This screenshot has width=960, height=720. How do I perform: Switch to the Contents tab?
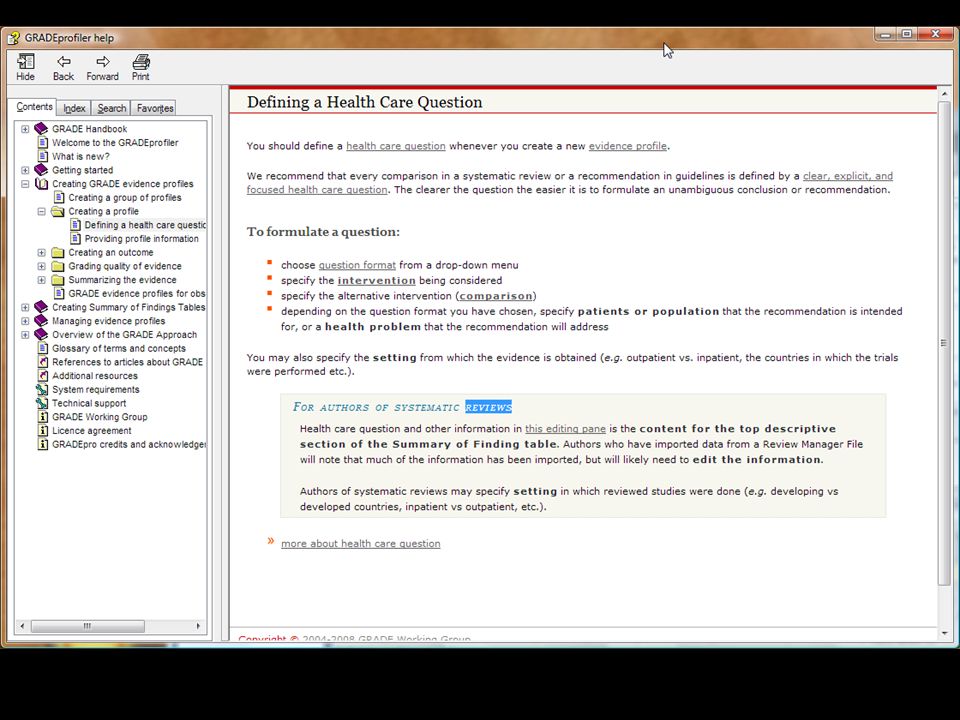(x=34, y=107)
